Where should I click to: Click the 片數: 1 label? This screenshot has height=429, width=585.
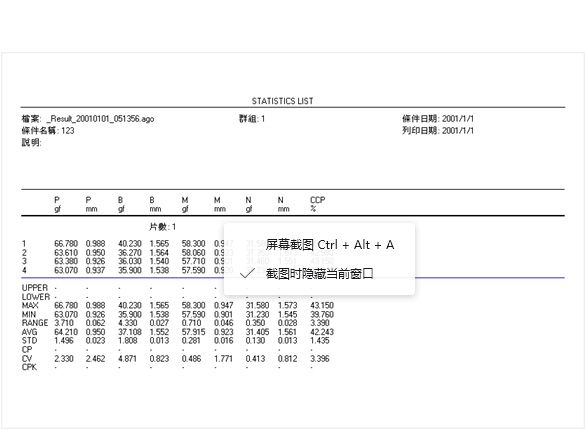[x=162, y=227]
